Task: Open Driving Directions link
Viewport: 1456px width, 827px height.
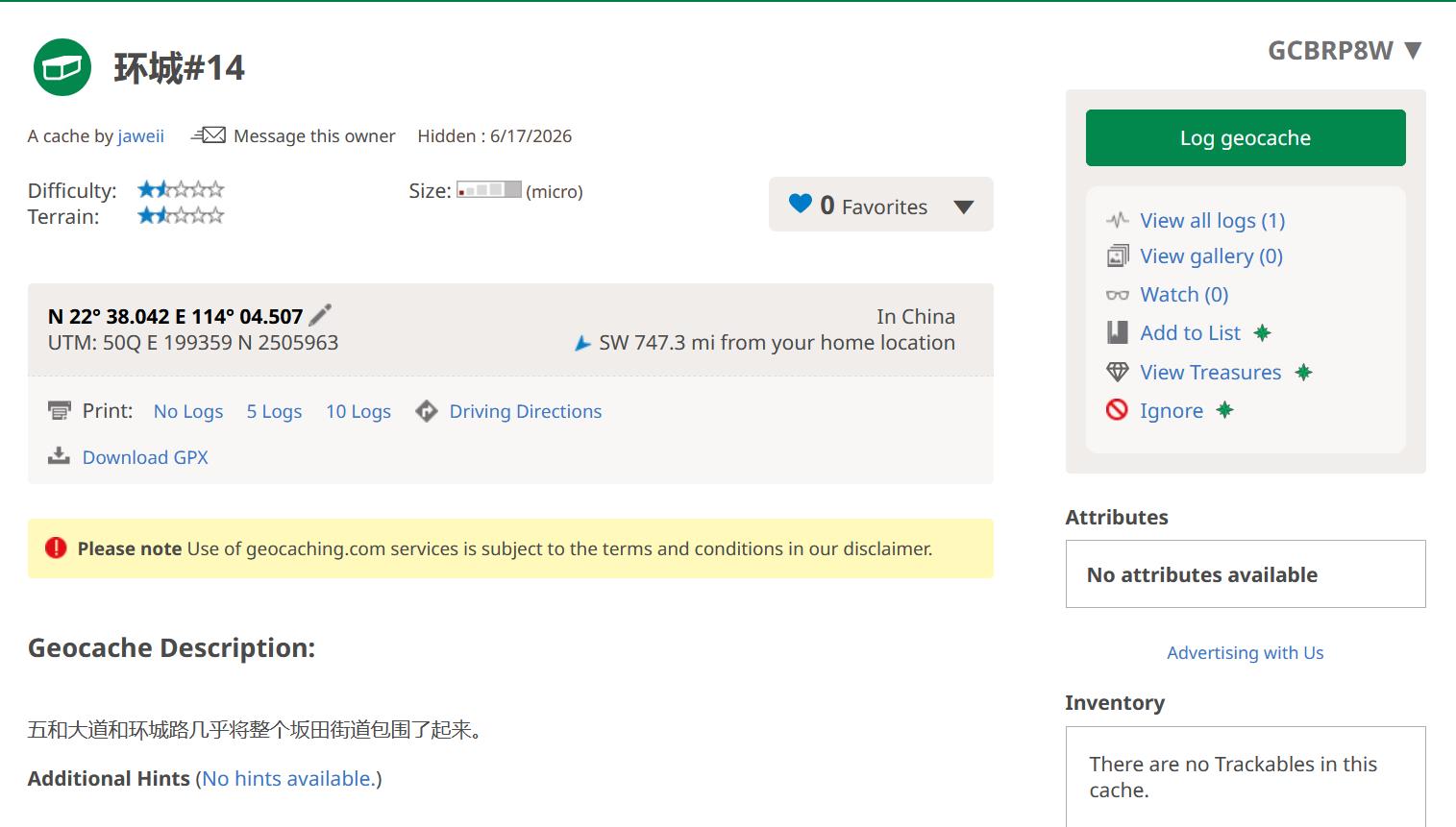Action: pos(526,411)
